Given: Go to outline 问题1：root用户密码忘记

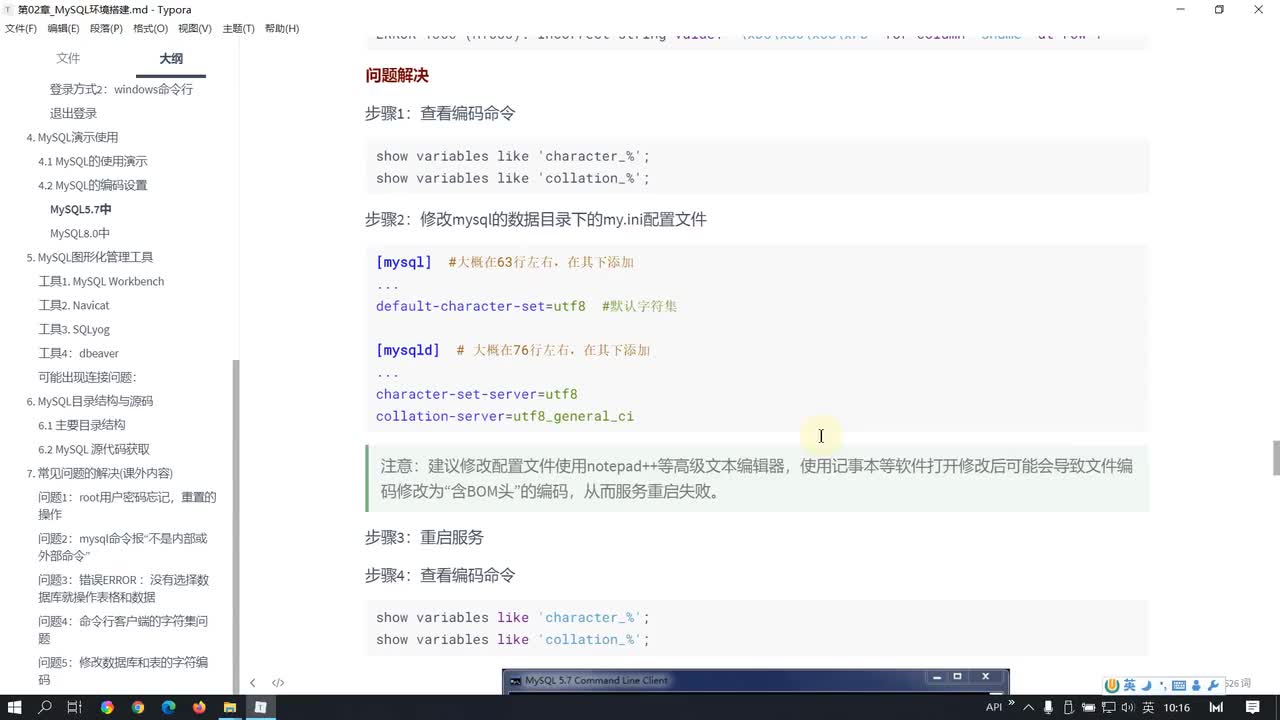Looking at the screenshot, I should click(x=127, y=505).
